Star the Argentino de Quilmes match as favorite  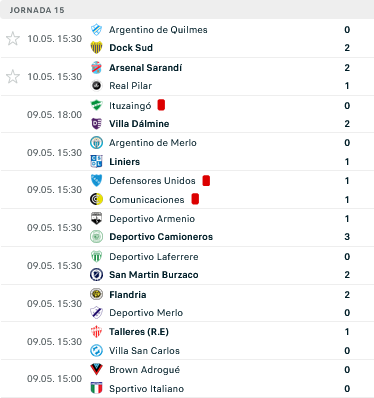[13, 39]
